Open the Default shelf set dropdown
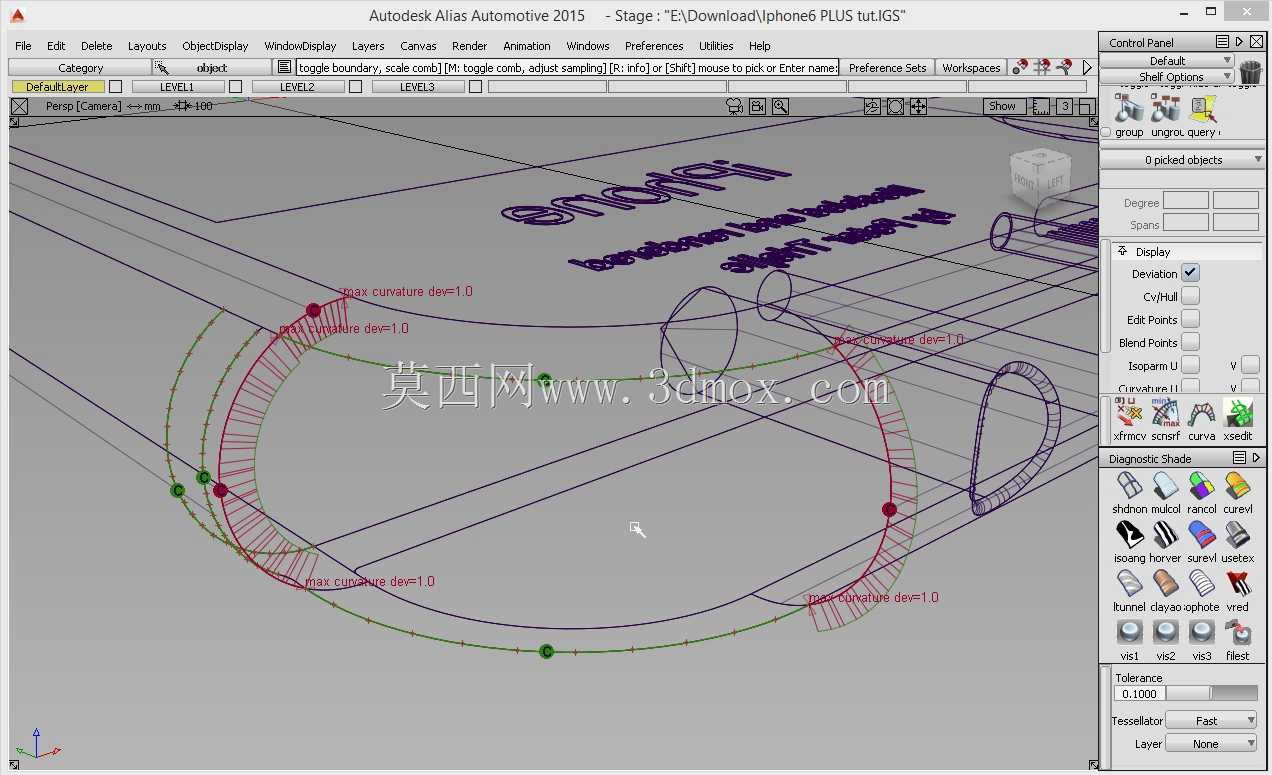Image resolution: width=1272 pixels, height=775 pixels. tap(1167, 61)
